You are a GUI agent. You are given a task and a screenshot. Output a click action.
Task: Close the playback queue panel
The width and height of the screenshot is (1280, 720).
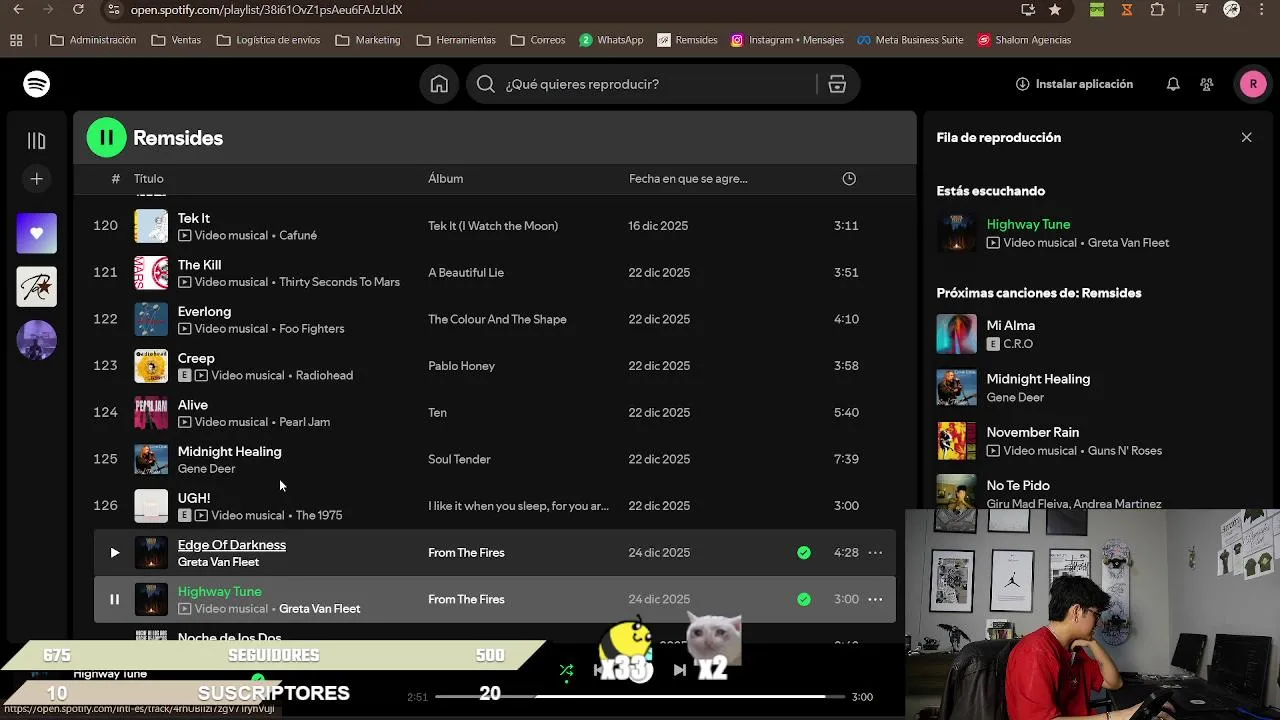click(x=1246, y=137)
